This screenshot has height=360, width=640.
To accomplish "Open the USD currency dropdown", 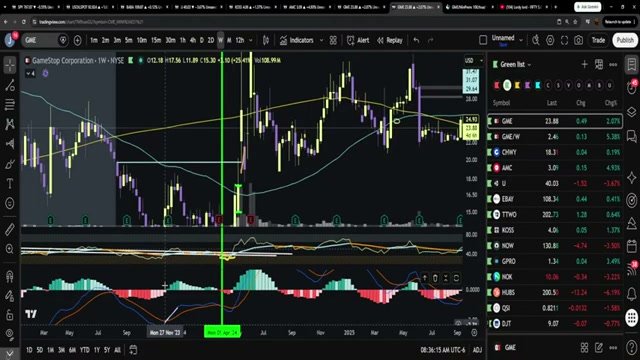I will click(x=473, y=60).
